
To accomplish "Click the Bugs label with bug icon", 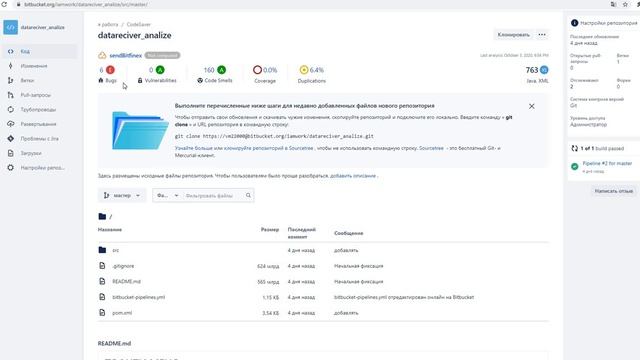I will tap(108, 81).
